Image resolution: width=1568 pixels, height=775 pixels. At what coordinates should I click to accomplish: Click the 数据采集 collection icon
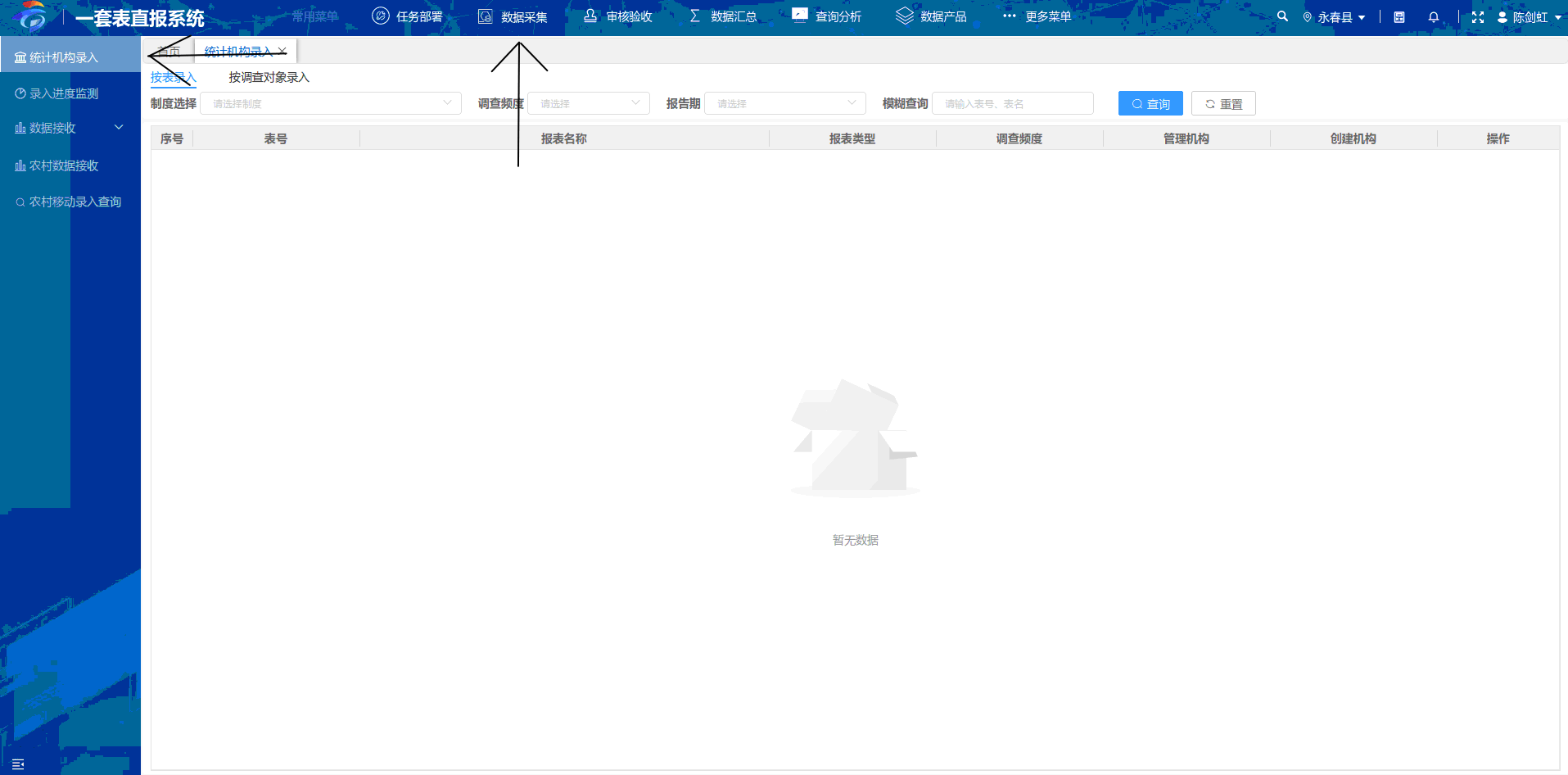[x=485, y=16]
